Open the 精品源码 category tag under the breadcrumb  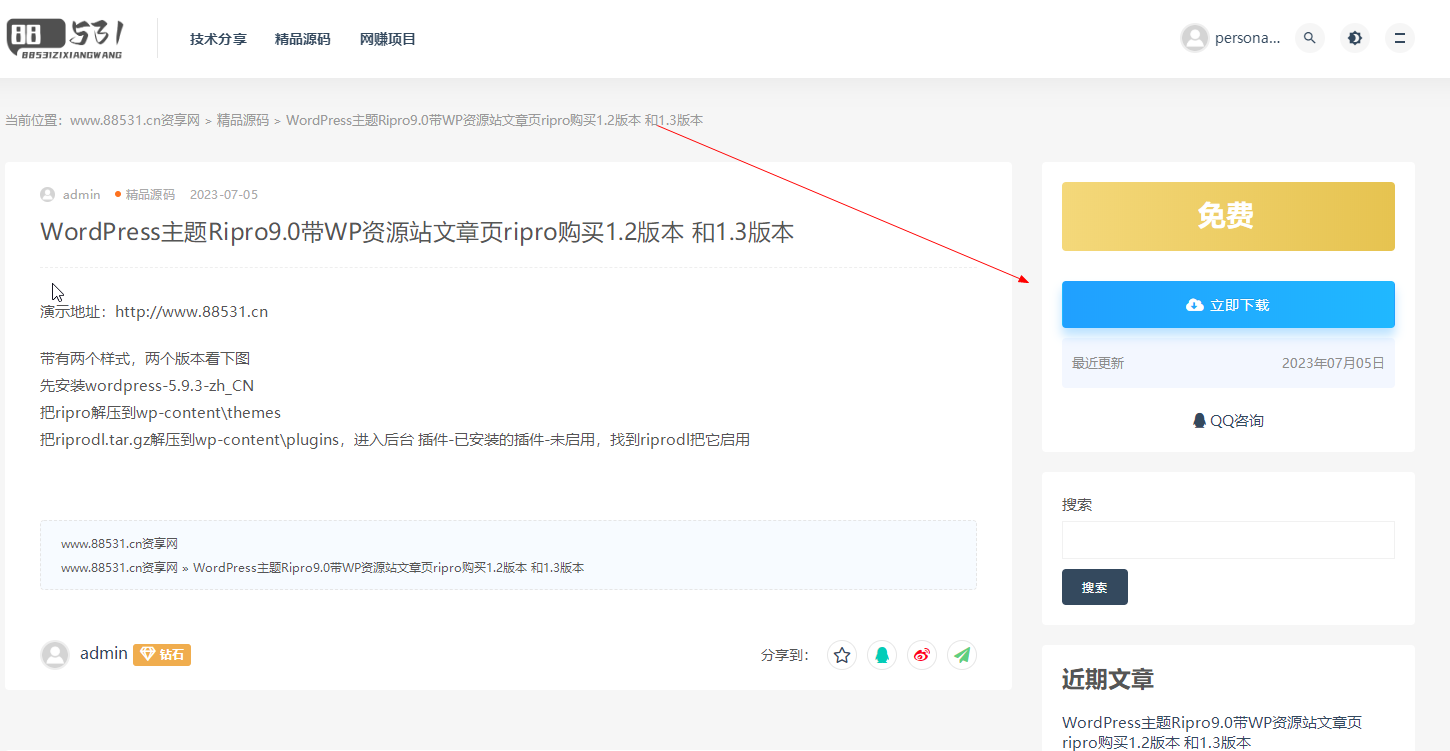tap(150, 194)
